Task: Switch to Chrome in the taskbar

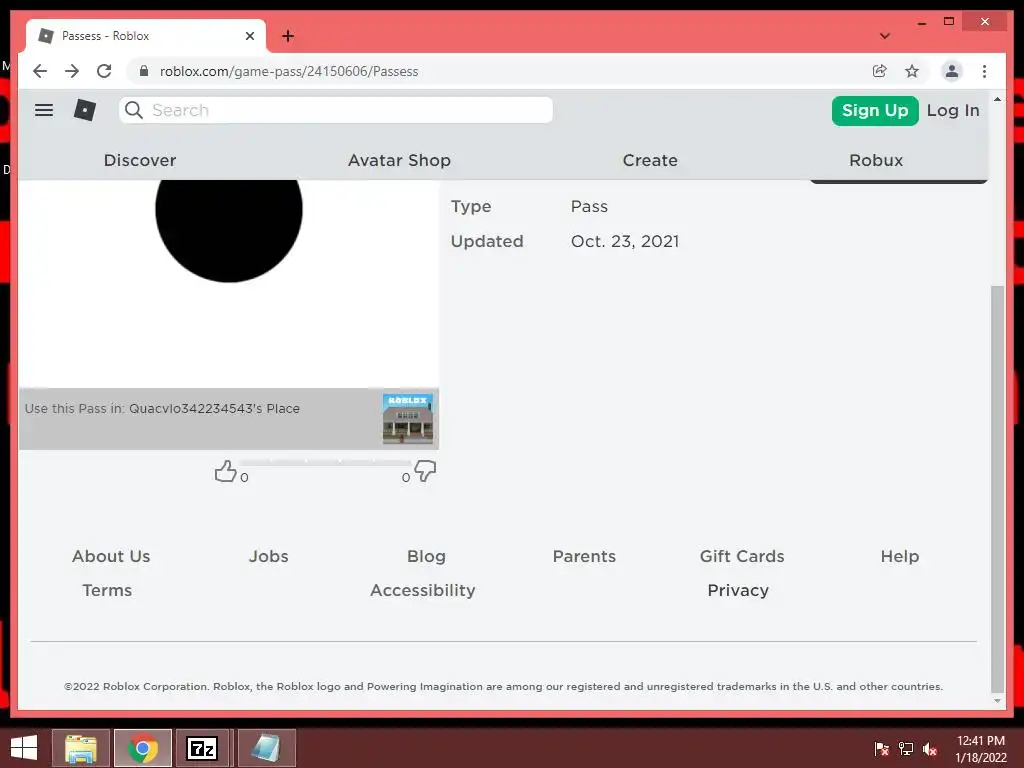Action: point(143,748)
